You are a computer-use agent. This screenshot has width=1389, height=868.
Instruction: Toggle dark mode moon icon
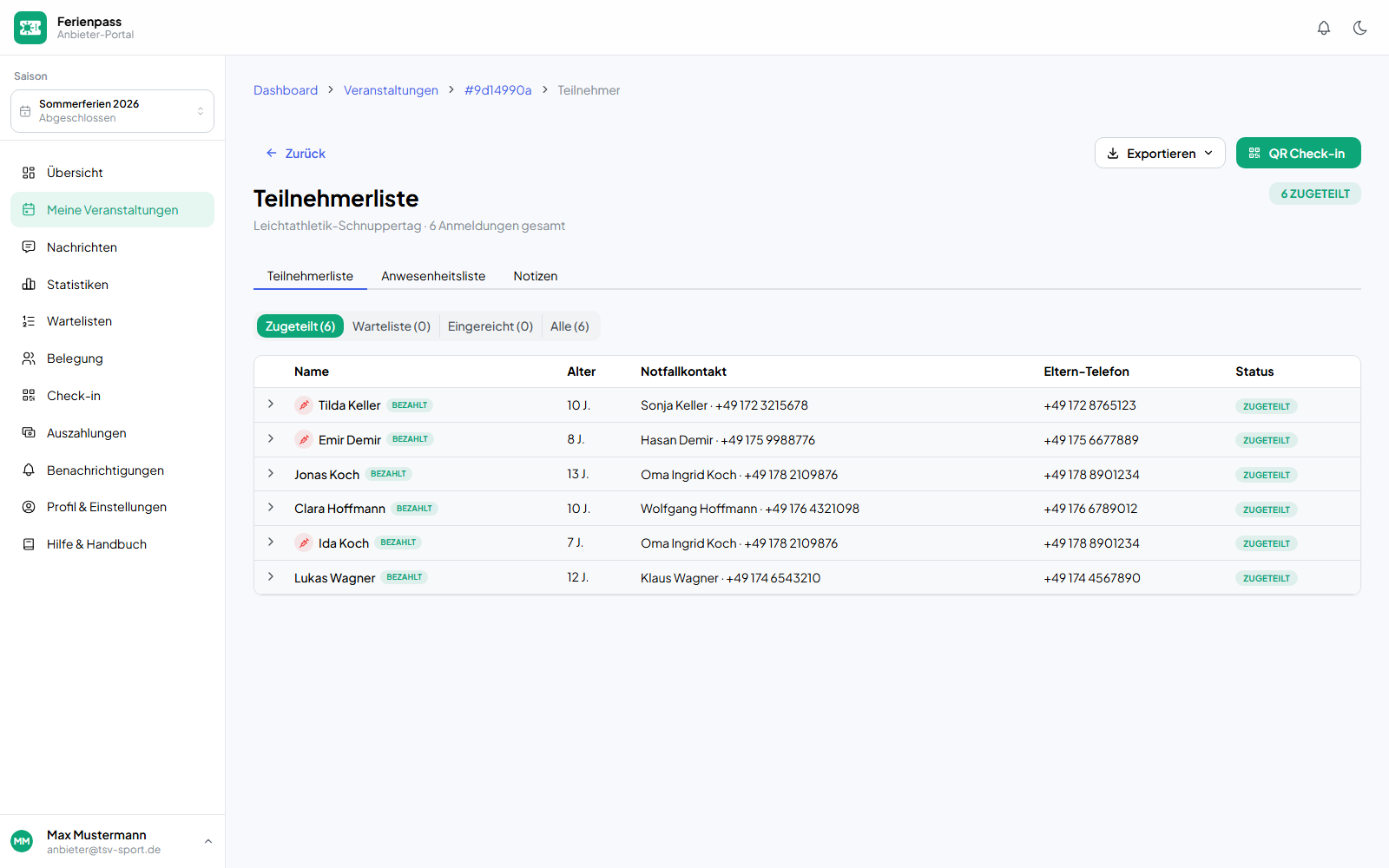point(1360,28)
